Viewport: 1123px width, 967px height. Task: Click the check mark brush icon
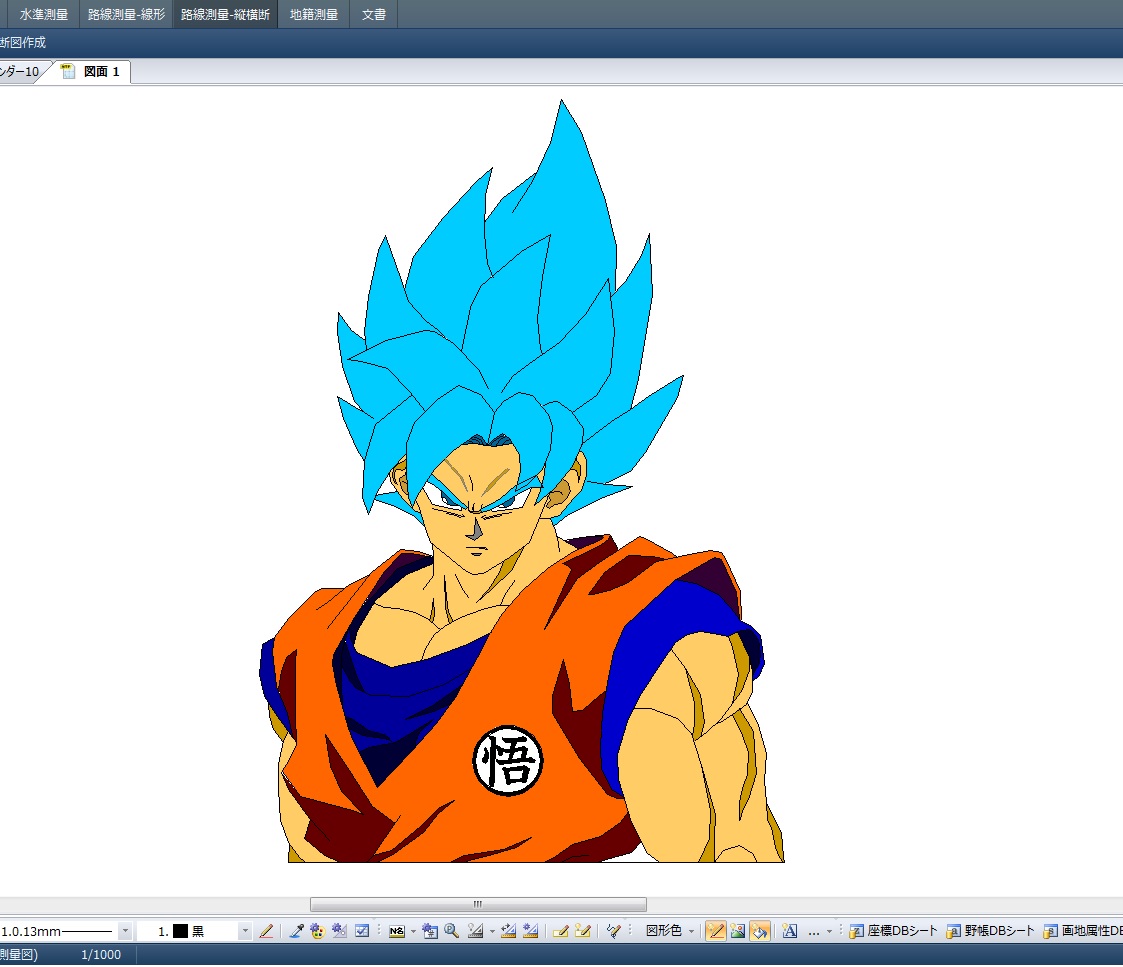pos(613,931)
